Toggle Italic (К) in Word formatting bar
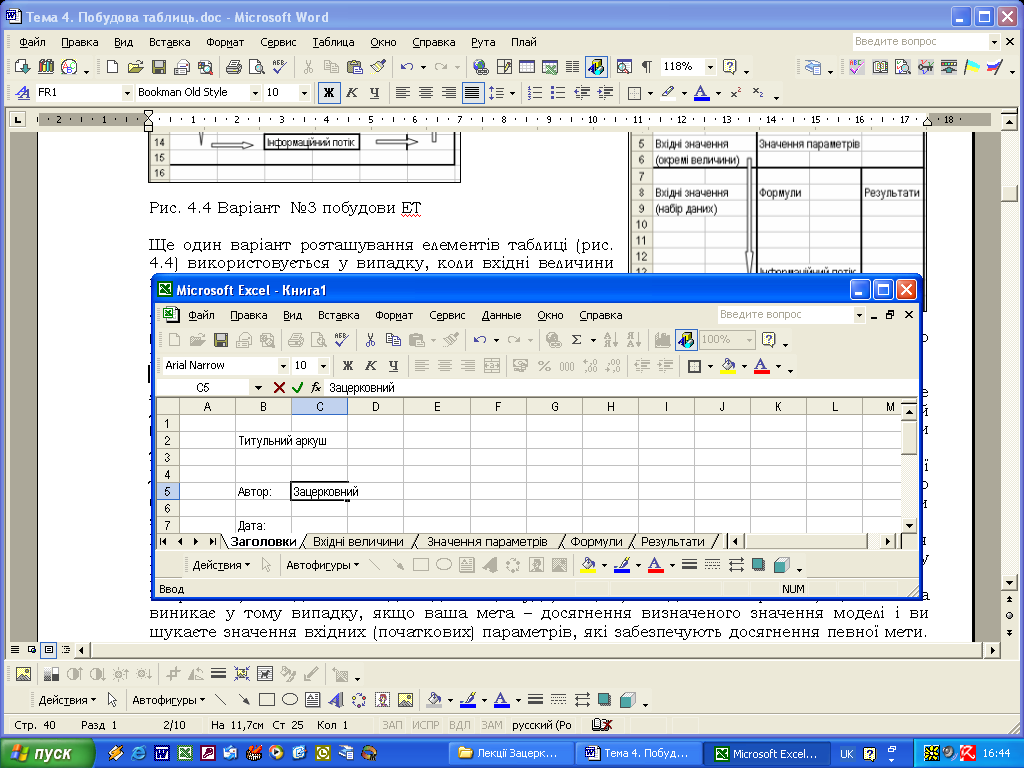This screenshot has height=768, width=1024. pos(352,93)
